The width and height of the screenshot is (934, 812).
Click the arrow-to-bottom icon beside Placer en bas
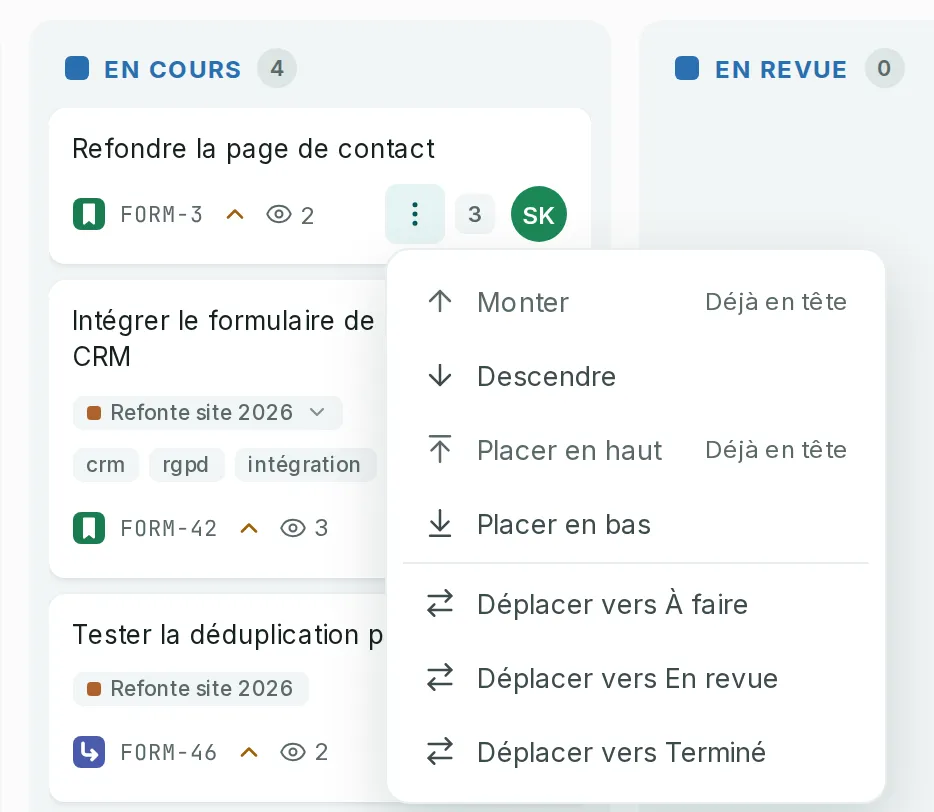pos(440,523)
